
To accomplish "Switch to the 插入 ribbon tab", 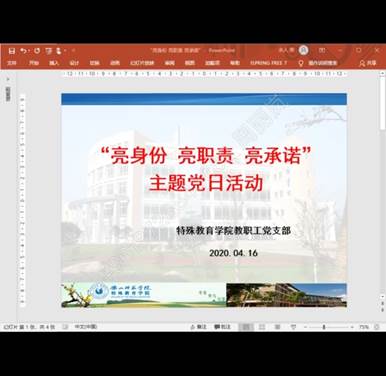I will click(54, 63).
